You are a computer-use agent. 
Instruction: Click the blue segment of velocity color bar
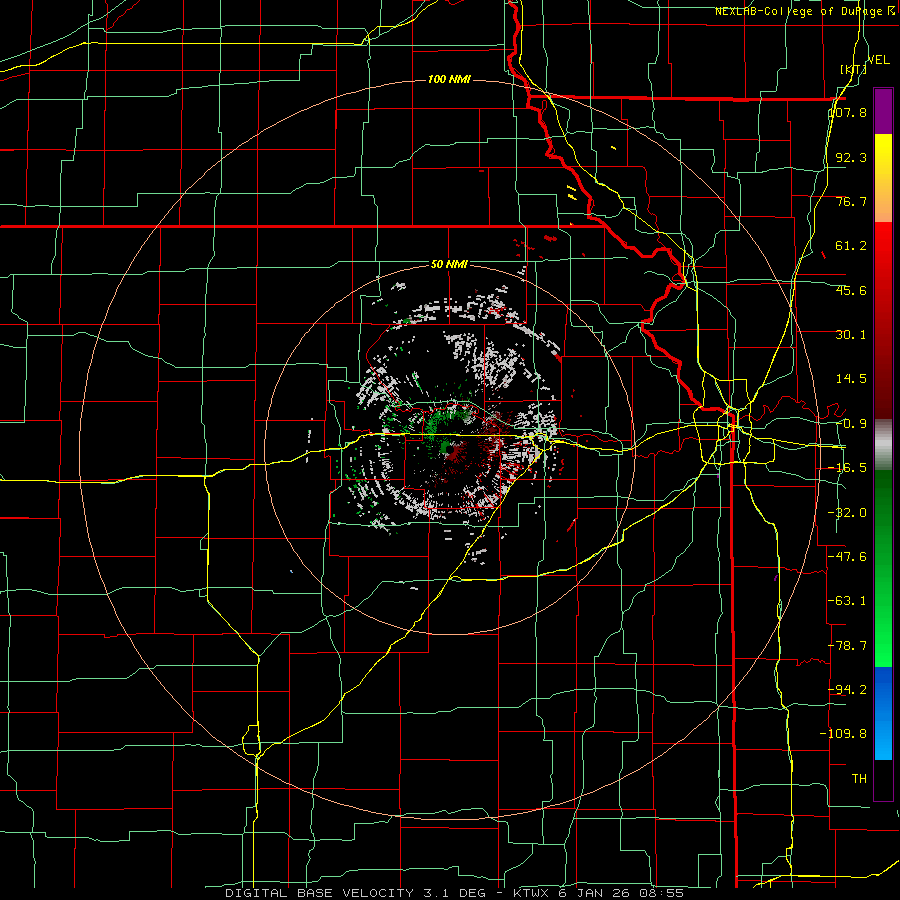pyautogui.click(x=883, y=713)
